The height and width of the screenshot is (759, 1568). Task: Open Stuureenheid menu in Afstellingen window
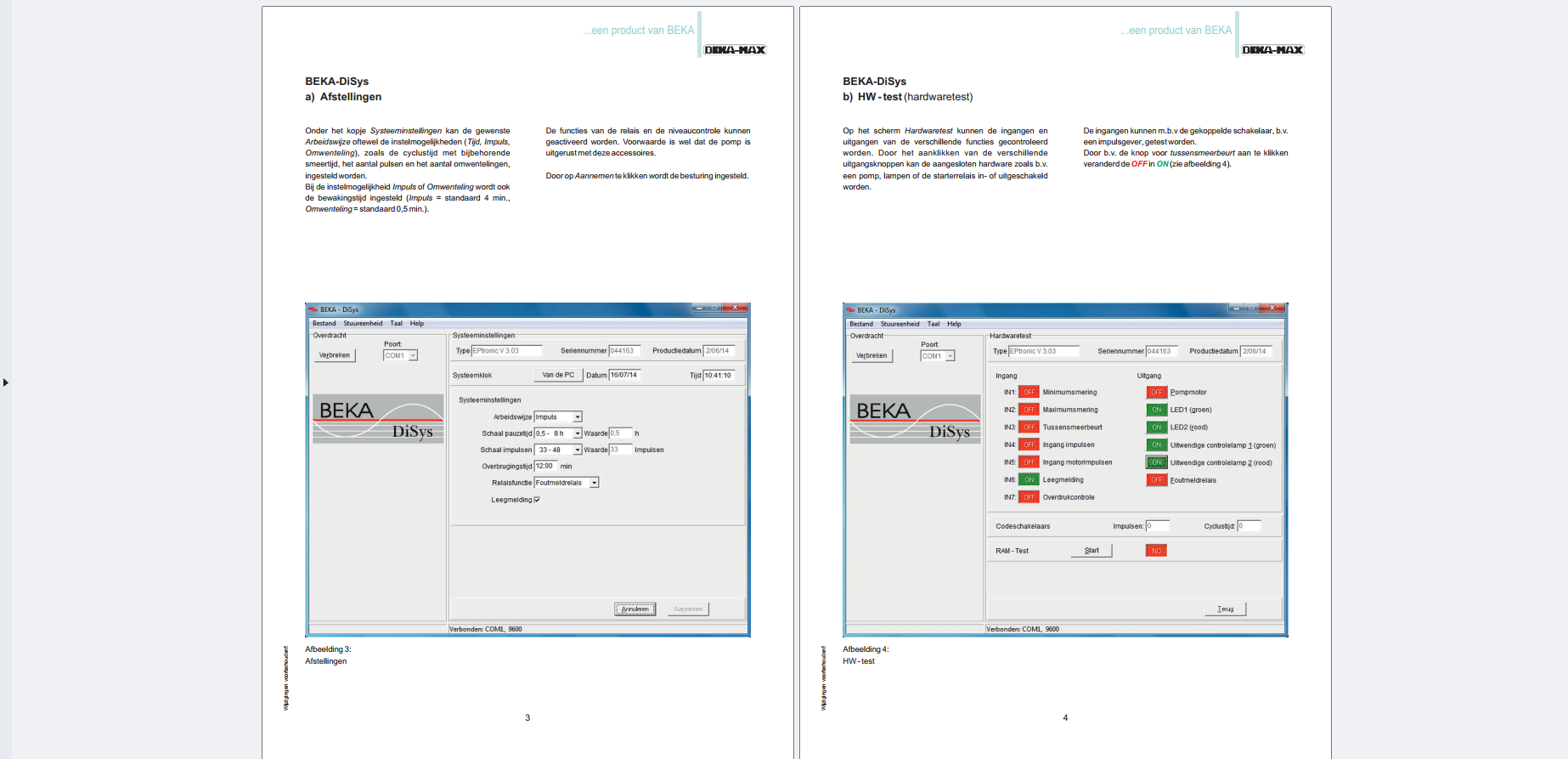point(363,324)
